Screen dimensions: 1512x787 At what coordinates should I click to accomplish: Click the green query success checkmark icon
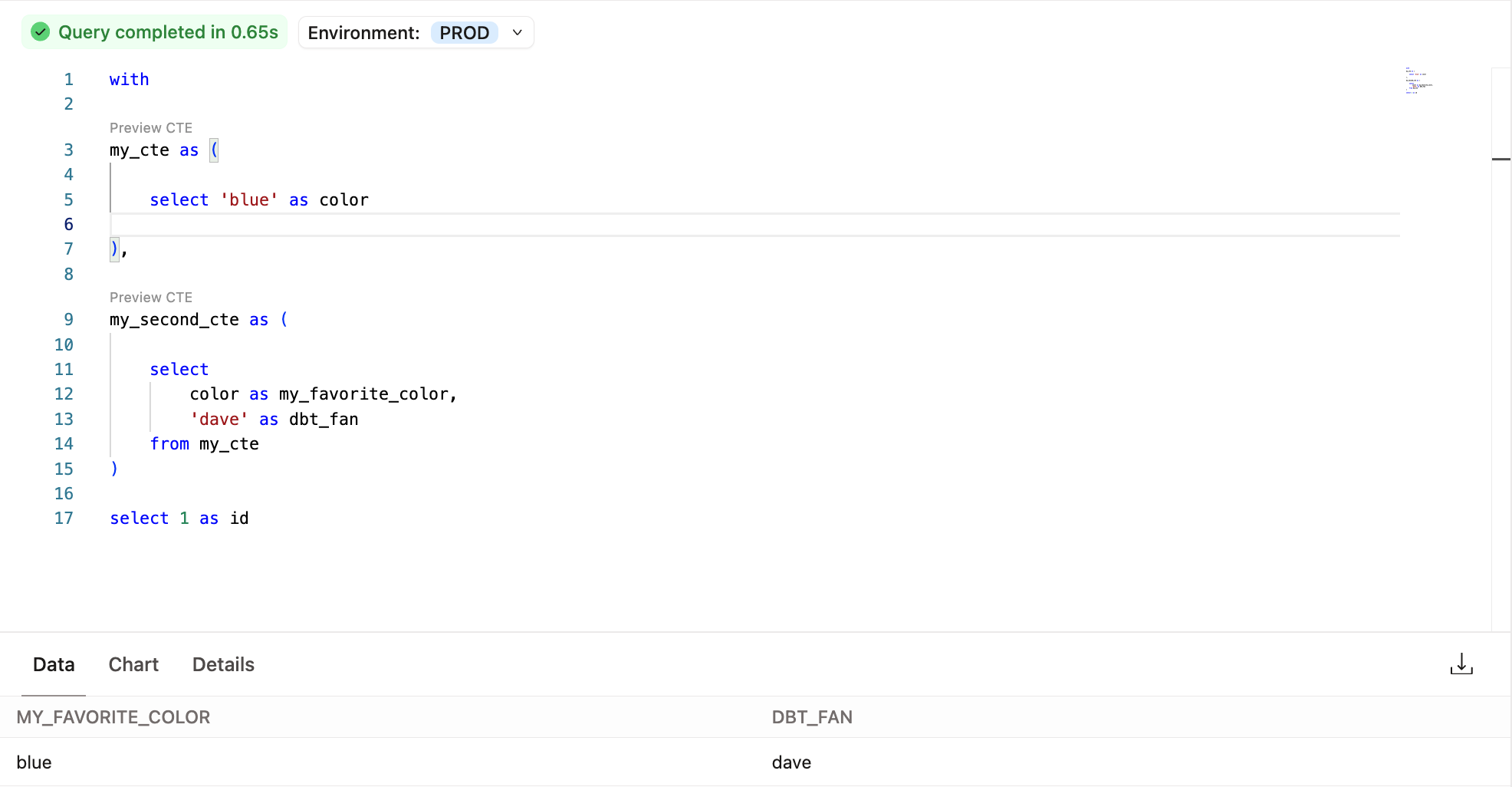40,31
